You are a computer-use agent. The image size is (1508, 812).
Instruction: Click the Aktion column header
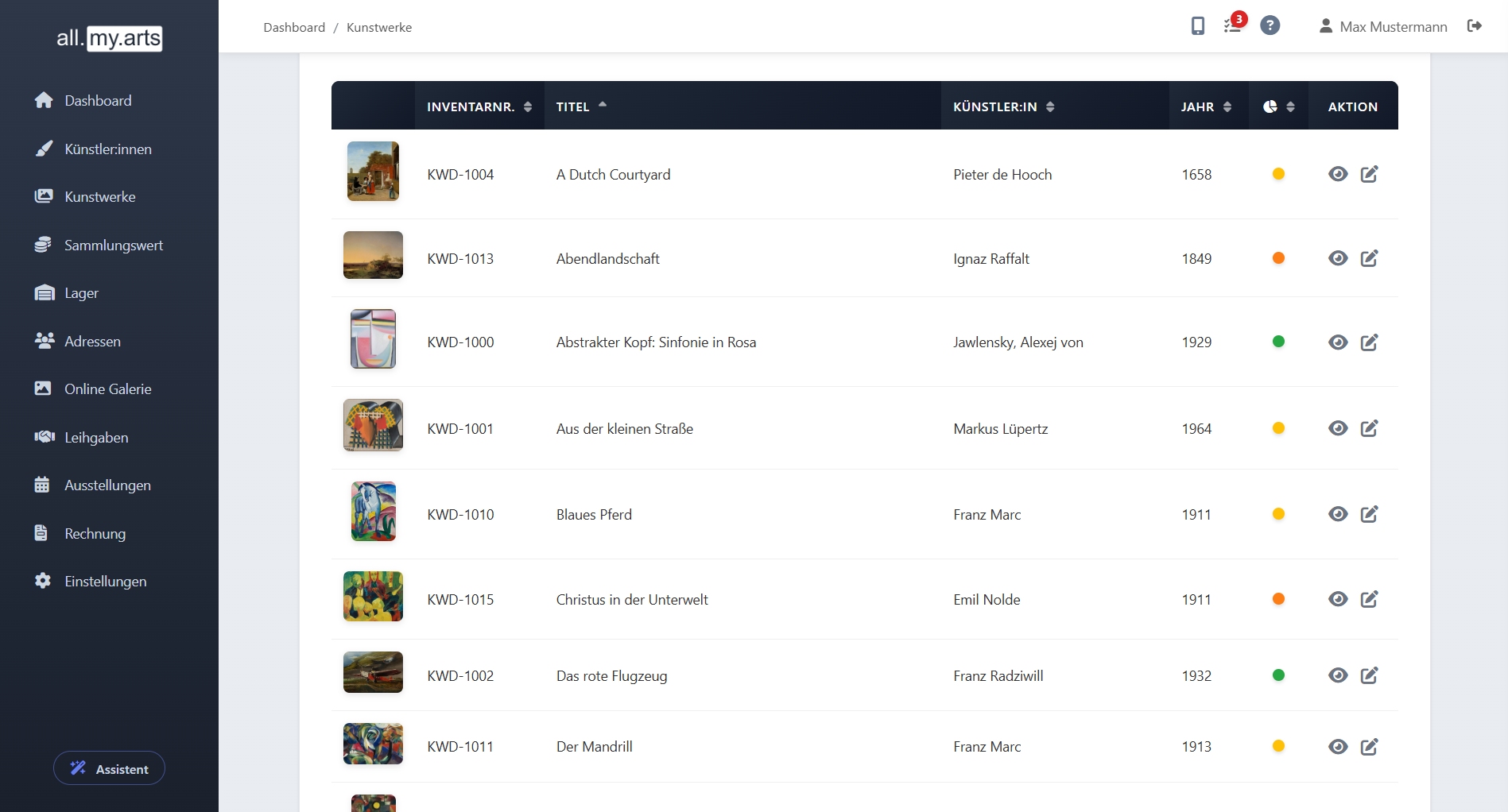pos(1352,106)
